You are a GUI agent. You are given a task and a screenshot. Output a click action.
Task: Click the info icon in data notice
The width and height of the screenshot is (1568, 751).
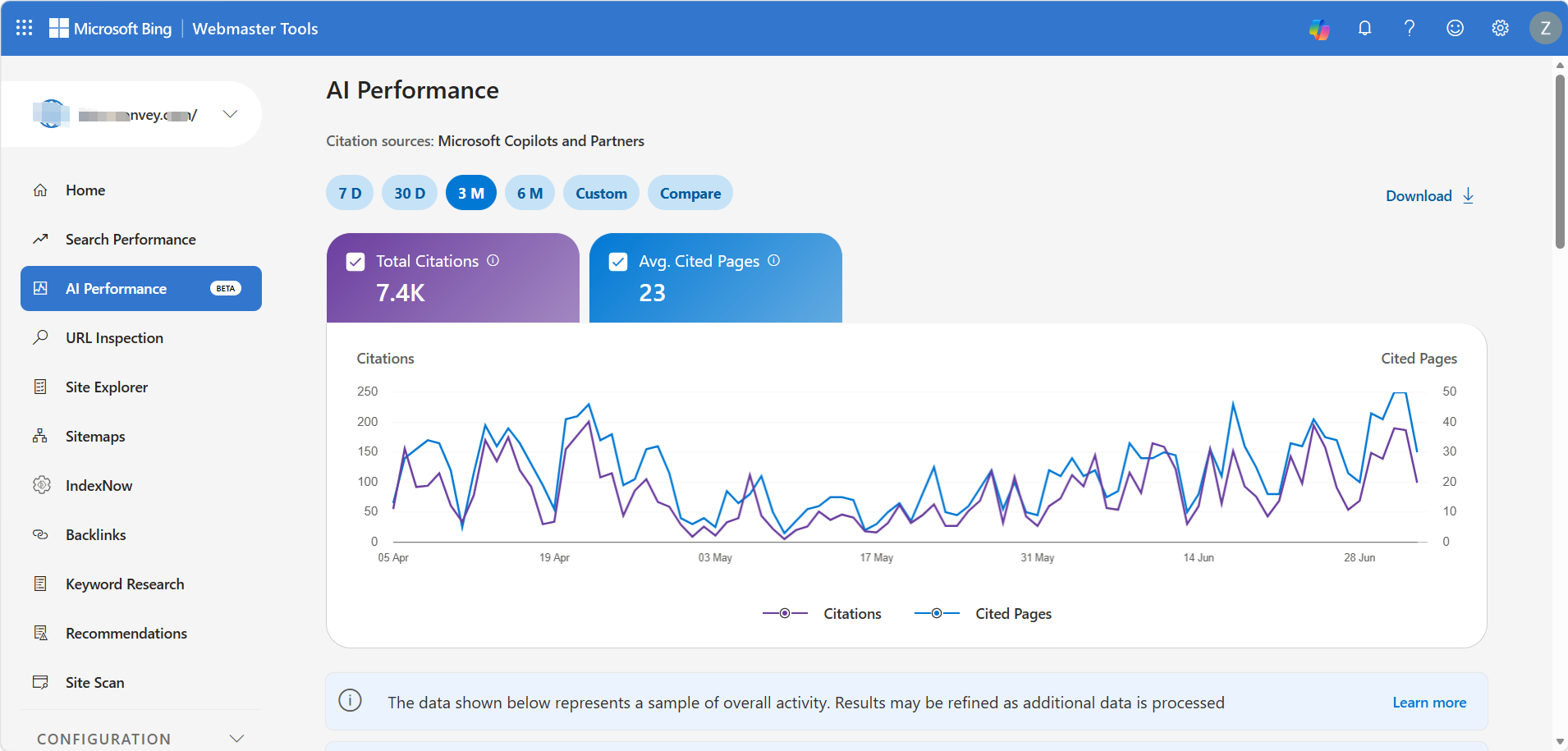click(350, 701)
